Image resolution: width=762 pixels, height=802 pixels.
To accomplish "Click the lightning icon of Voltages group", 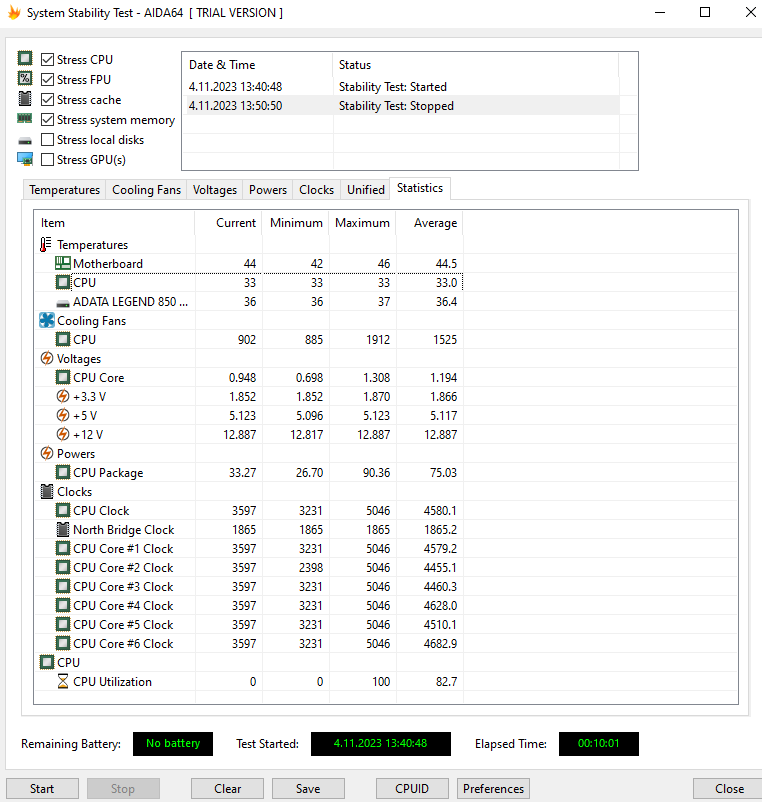I will (x=47, y=359).
